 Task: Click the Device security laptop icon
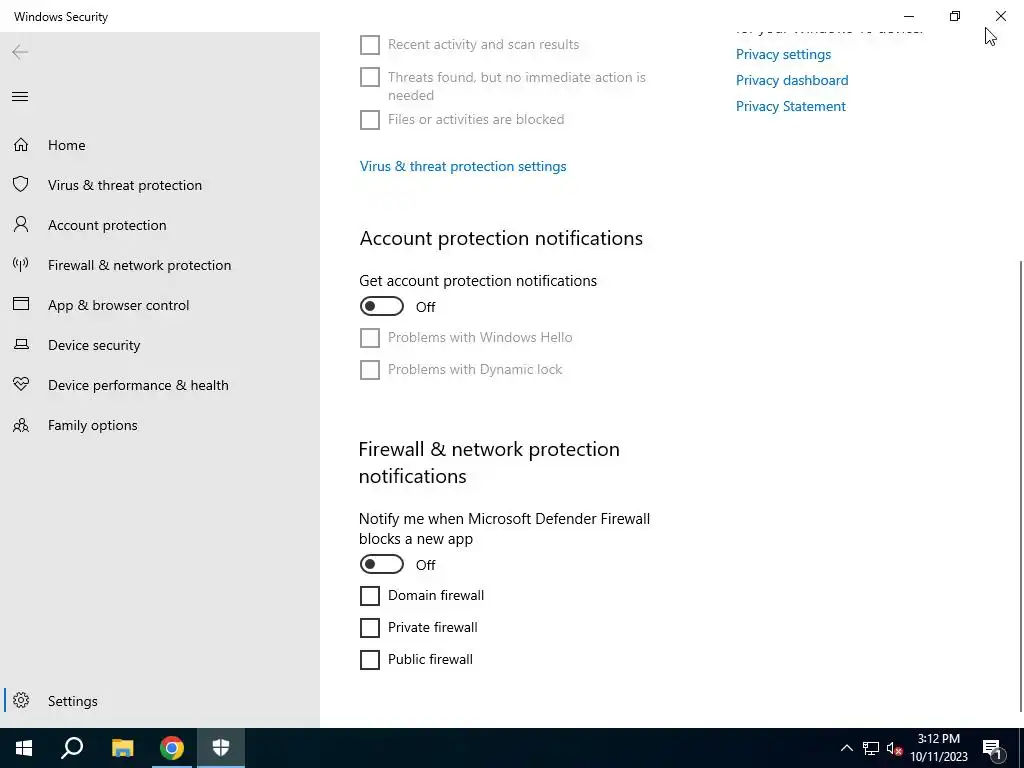pyautogui.click(x=21, y=344)
